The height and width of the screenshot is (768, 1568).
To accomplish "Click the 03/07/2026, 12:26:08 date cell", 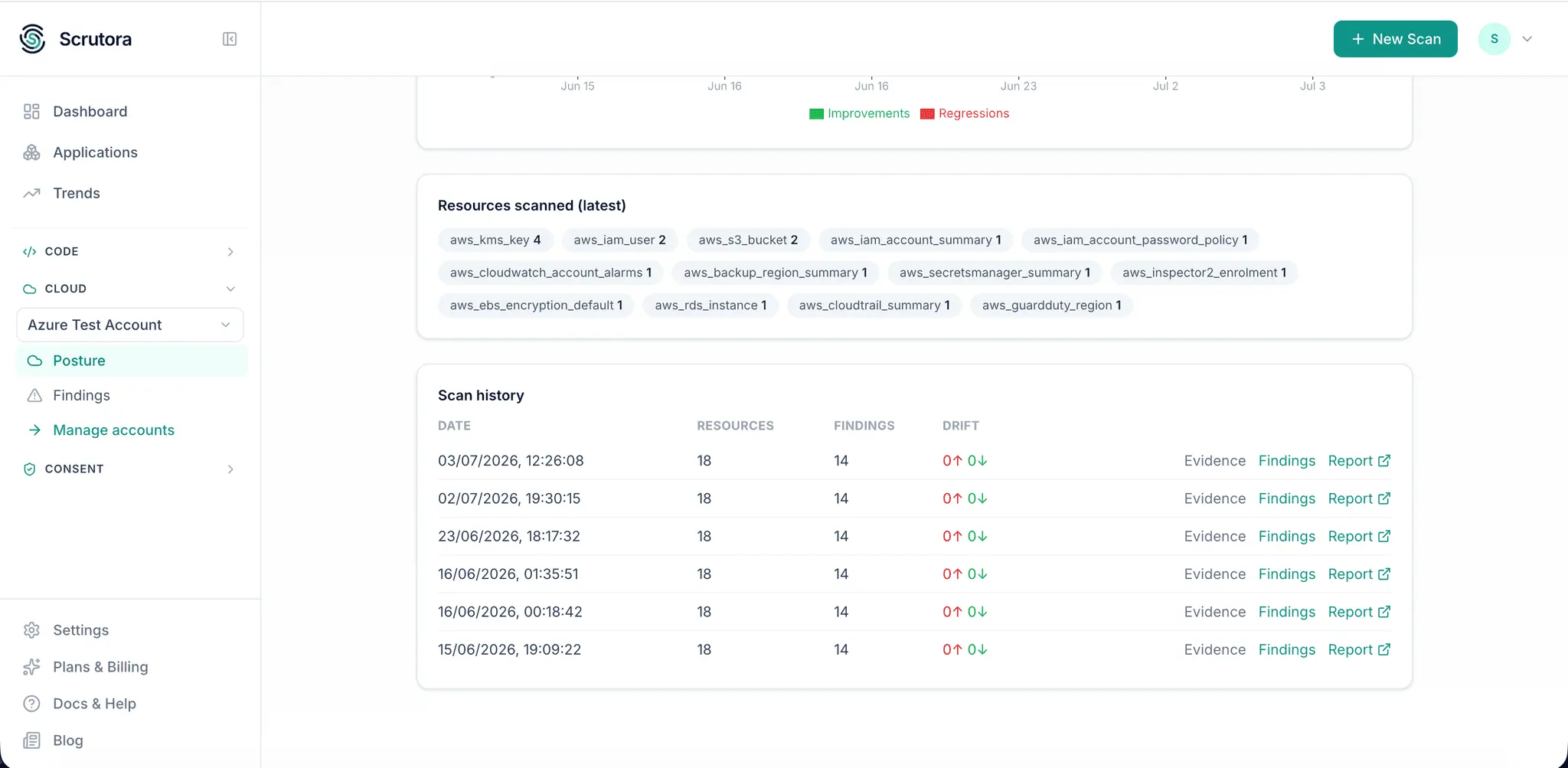I will click(511, 461).
